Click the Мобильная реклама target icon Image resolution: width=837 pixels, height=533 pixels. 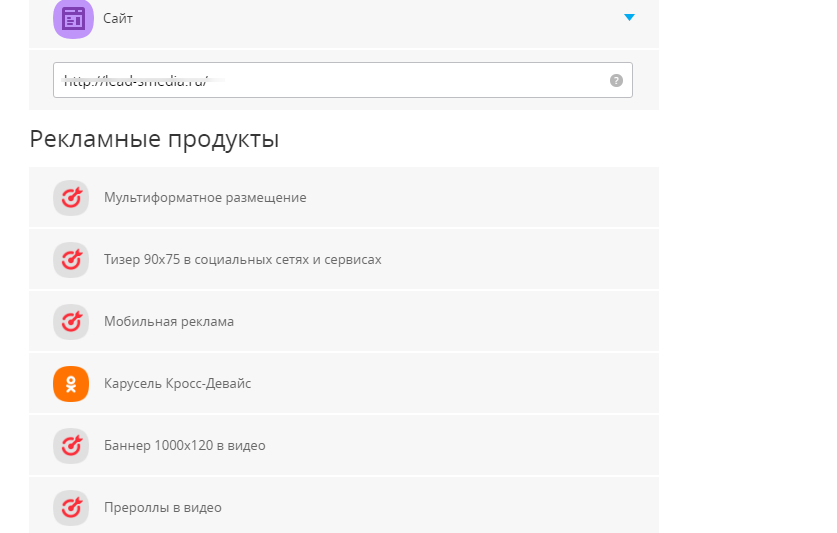point(71,322)
